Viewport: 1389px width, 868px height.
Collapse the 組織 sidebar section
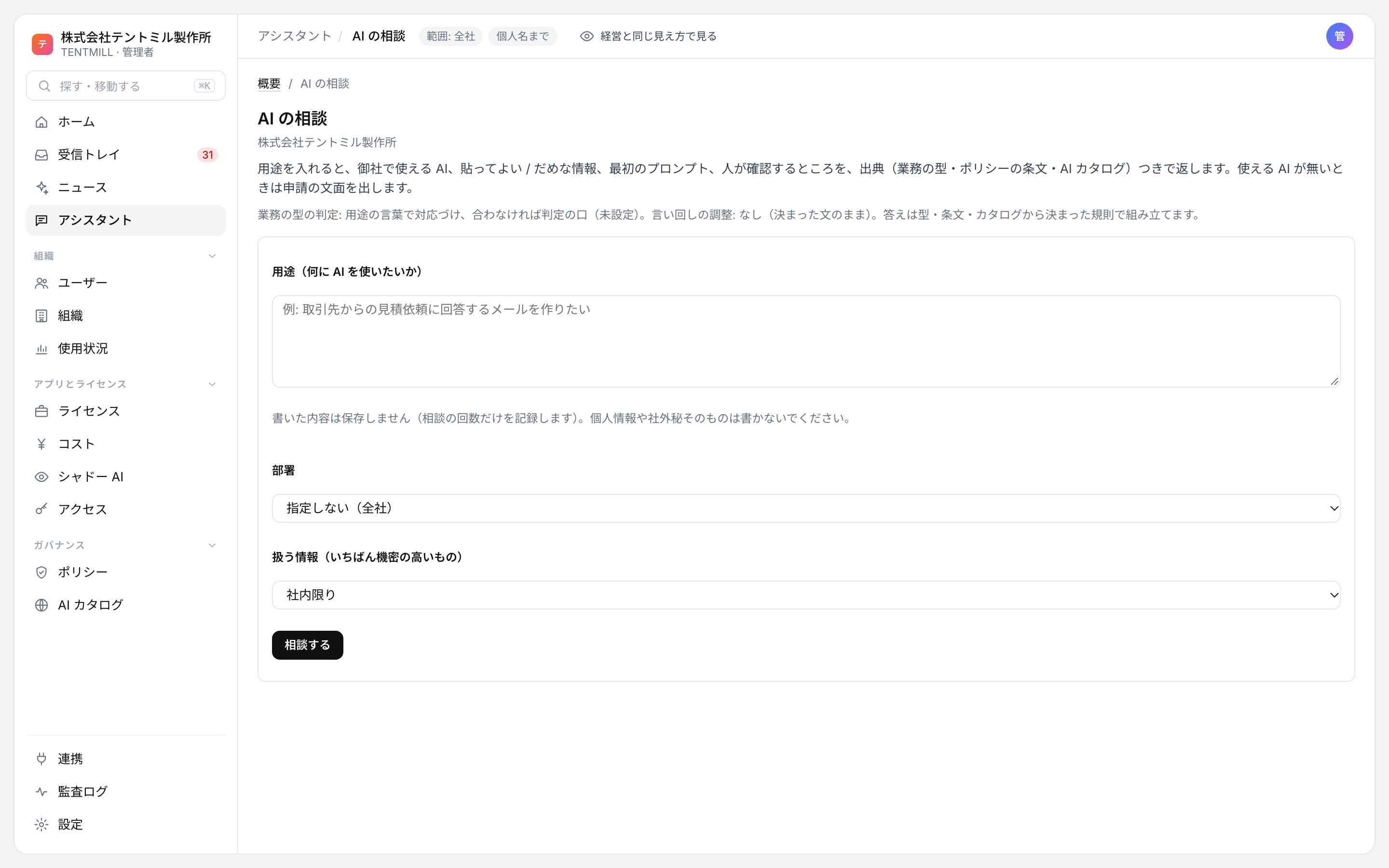click(x=212, y=256)
